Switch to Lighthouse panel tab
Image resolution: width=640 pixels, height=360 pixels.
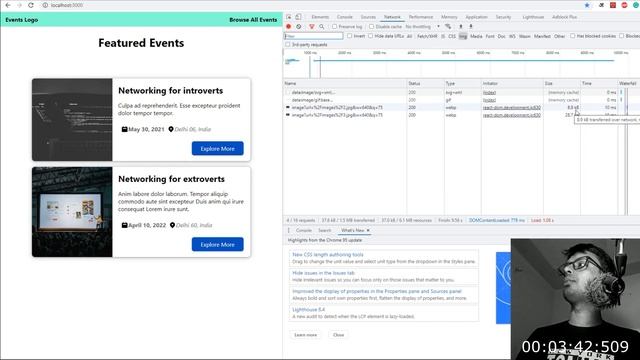tap(533, 17)
